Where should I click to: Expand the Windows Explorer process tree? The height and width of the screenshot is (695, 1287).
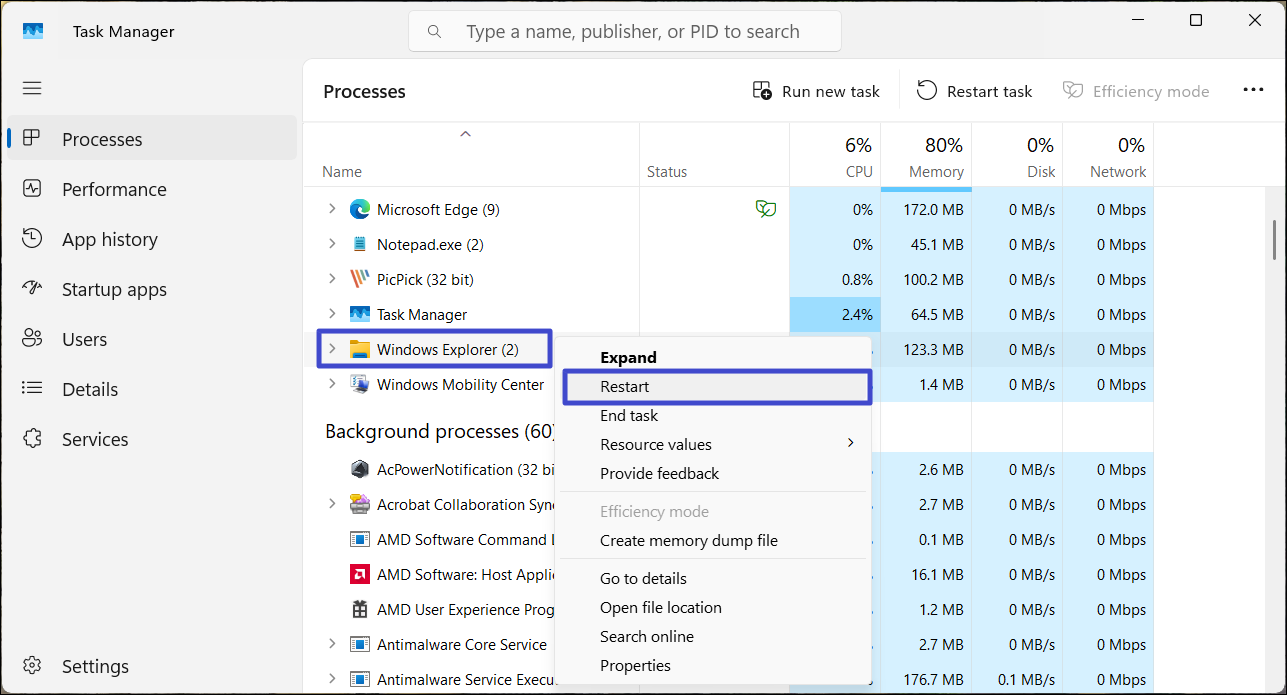(x=332, y=349)
